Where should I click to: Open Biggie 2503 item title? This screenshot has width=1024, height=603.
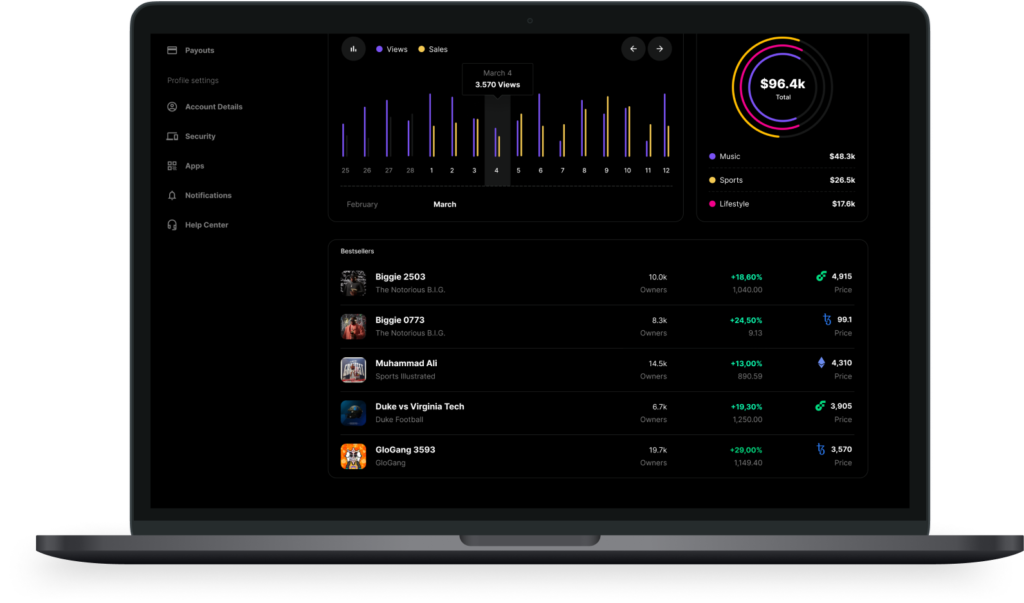point(400,277)
